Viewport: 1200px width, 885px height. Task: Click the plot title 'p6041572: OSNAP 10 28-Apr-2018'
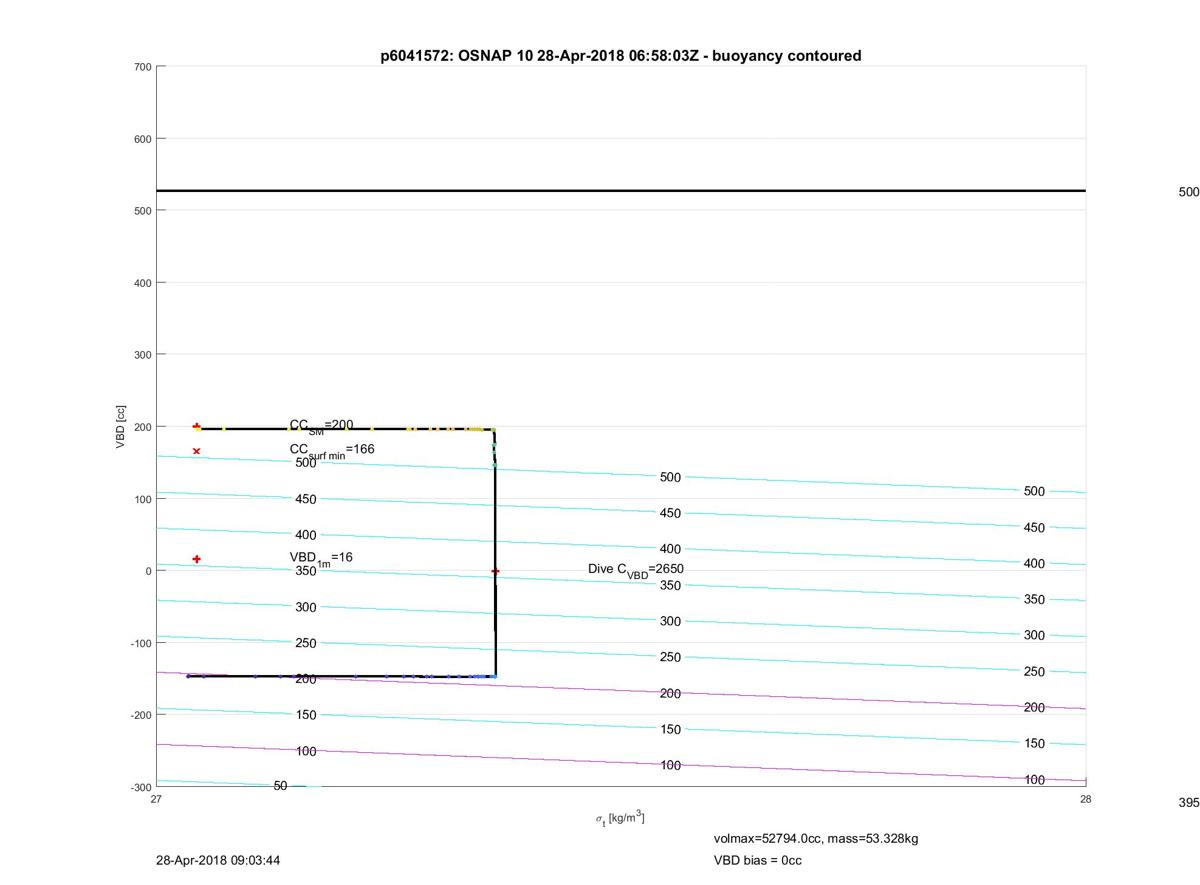[620, 56]
